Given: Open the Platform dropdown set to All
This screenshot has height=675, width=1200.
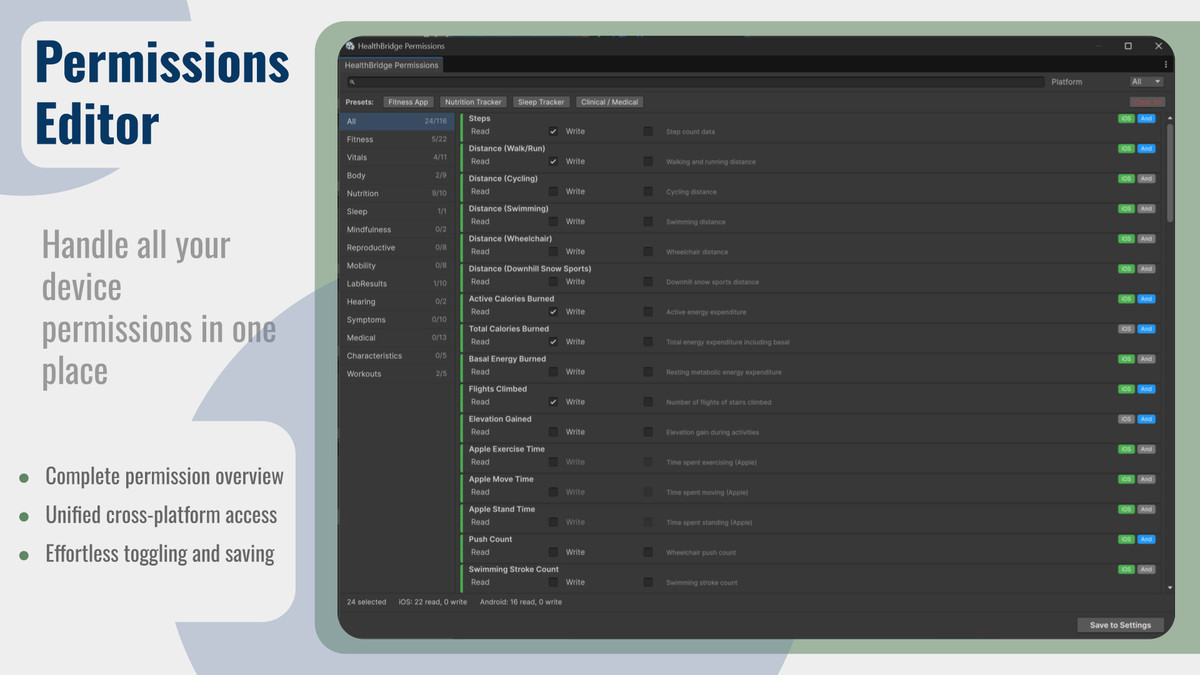Looking at the screenshot, I should click(1146, 82).
